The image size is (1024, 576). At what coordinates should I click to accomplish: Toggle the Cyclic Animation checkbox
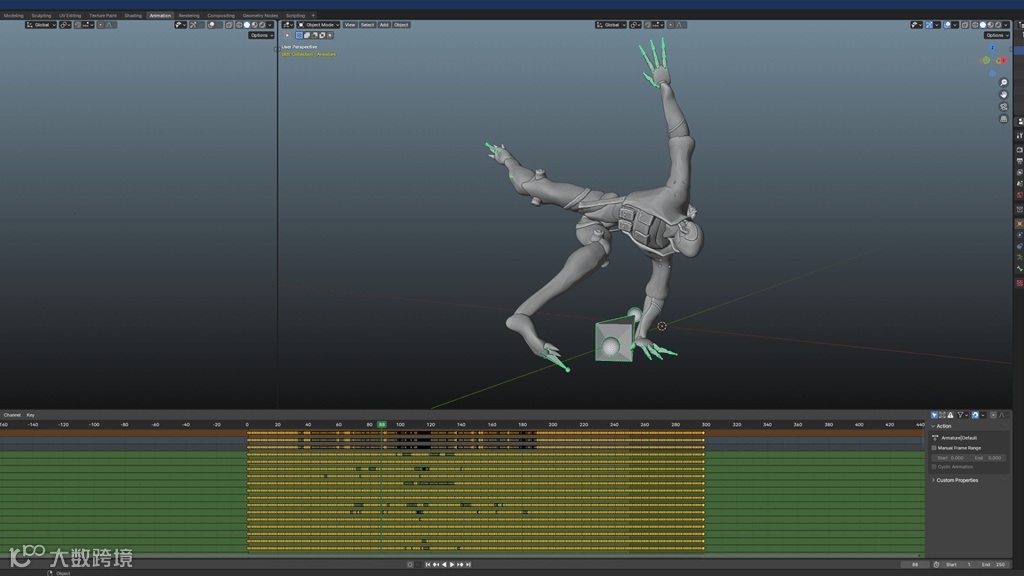pos(934,467)
